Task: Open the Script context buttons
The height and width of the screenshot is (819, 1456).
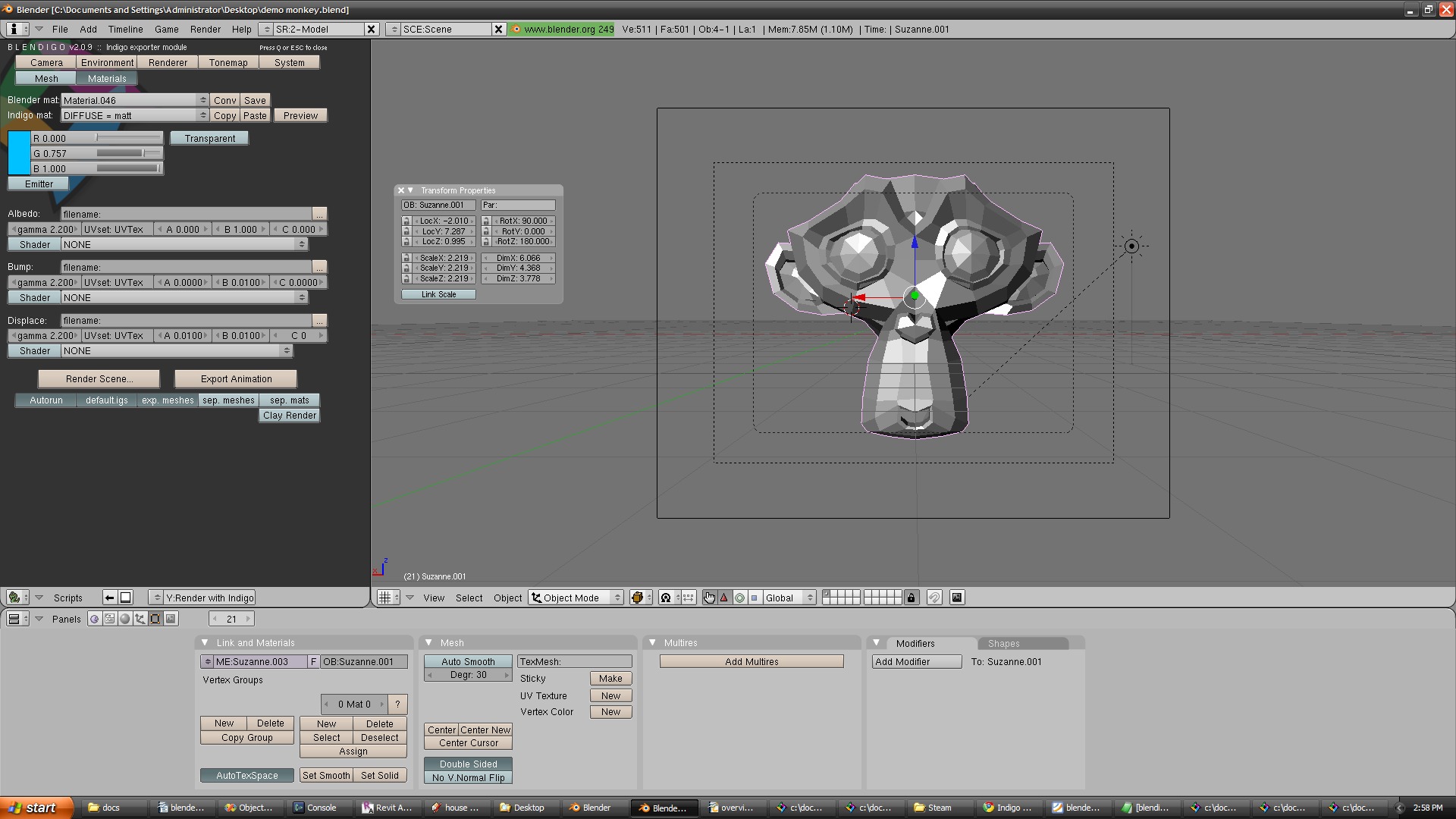Action: tap(109, 619)
